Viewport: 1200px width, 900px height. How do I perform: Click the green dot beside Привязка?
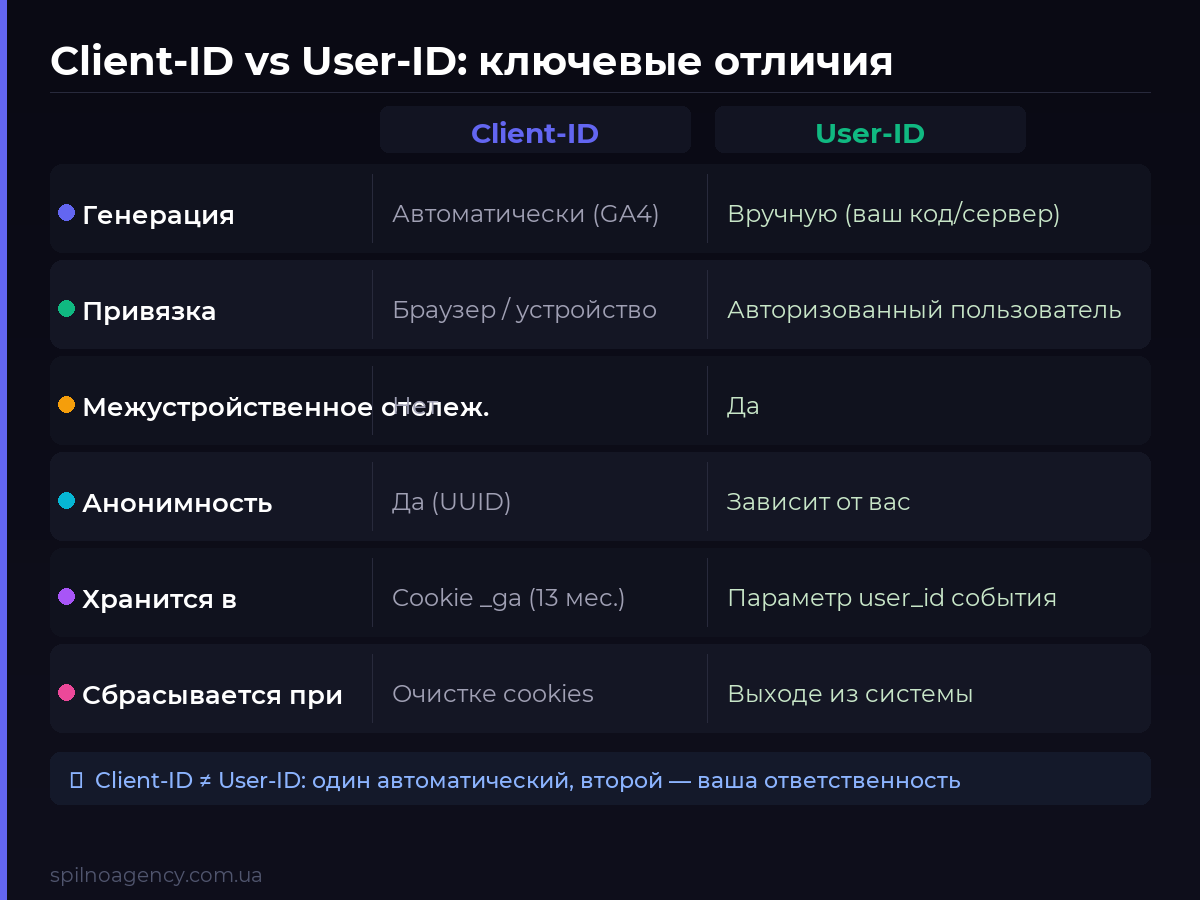[67, 309]
